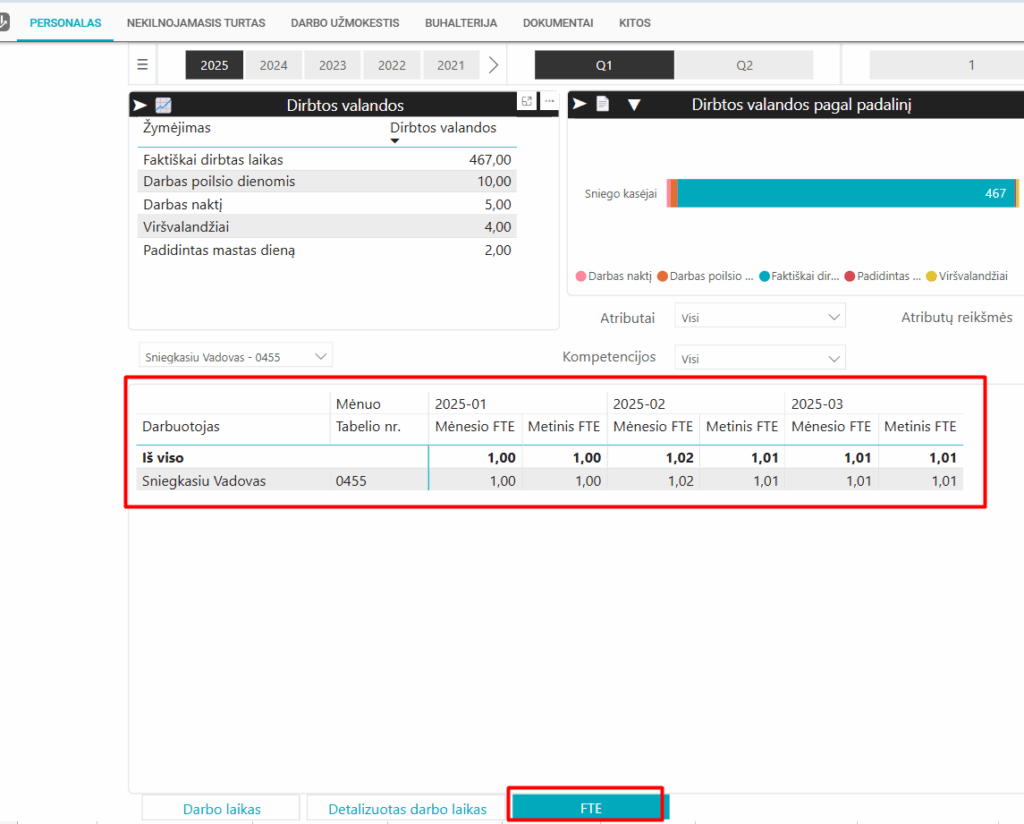Screen dimensions: 1024x824
Task: Click the Faktiškai dirbtas legend color dot
Action: tap(764, 276)
